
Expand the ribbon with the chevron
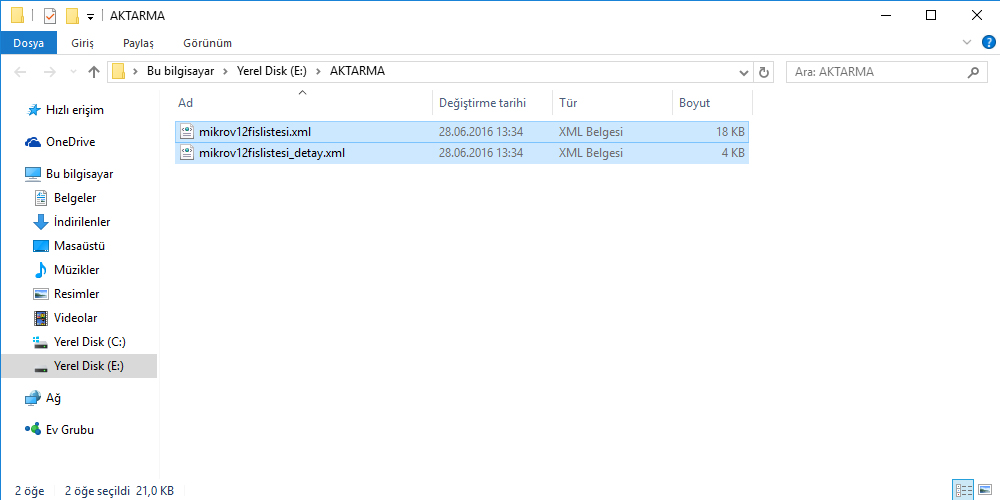coord(966,43)
